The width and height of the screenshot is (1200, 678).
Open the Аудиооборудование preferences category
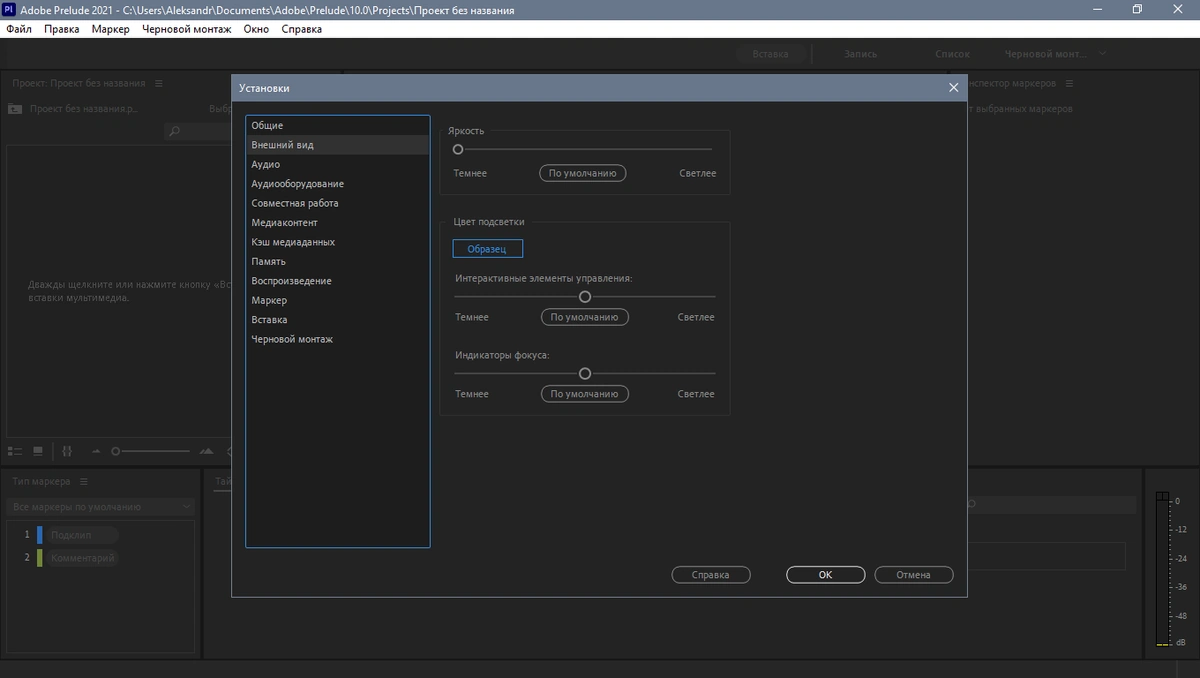(x=338, y=184)
